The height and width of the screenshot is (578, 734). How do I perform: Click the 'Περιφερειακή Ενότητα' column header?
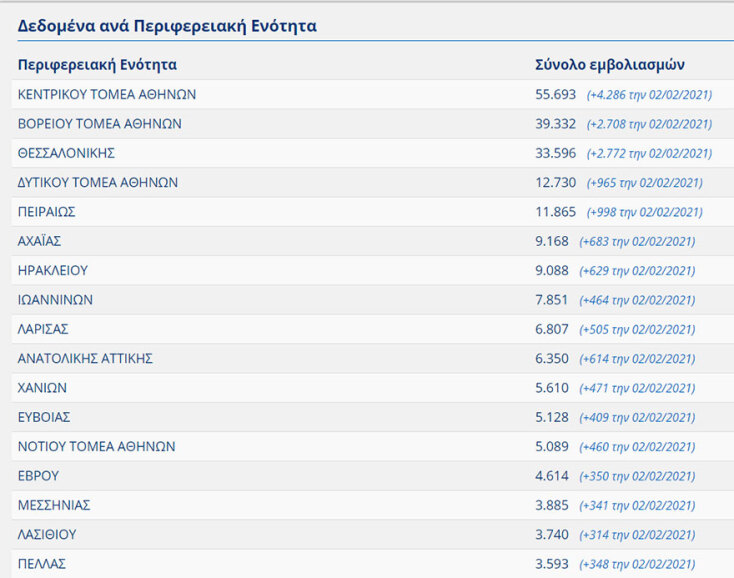[97, 65]
